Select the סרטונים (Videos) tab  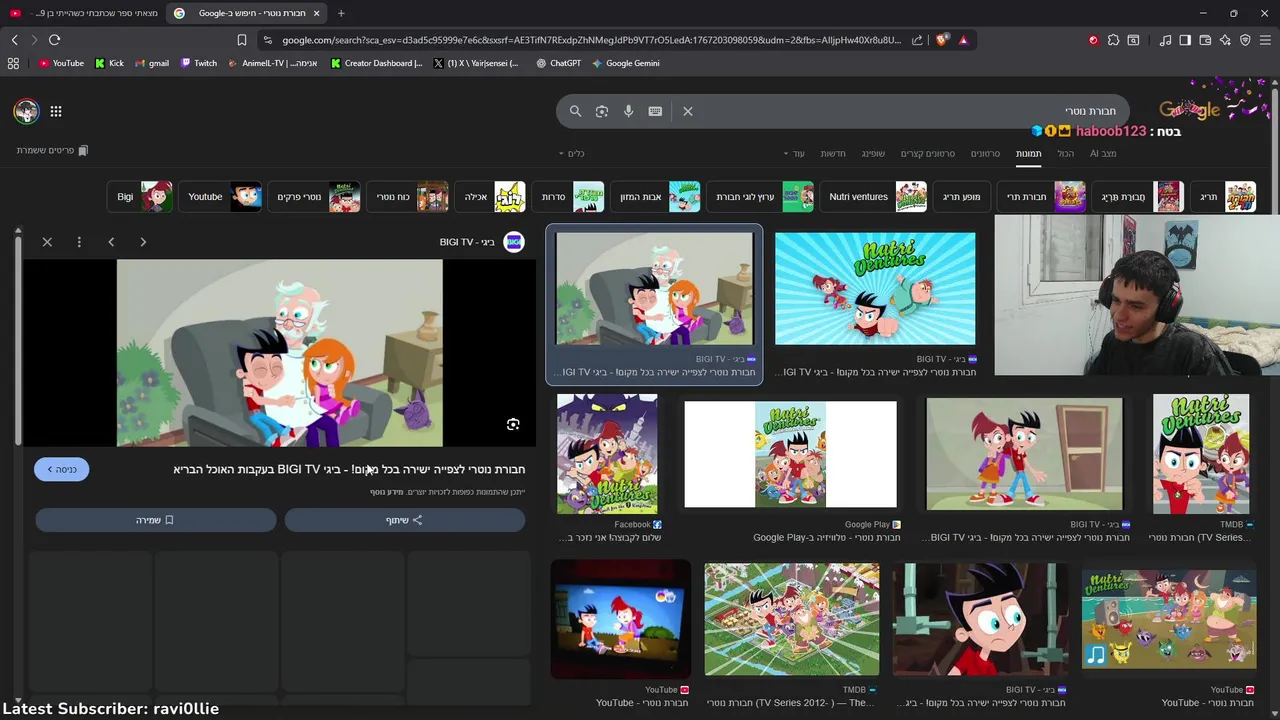[986, 153]
